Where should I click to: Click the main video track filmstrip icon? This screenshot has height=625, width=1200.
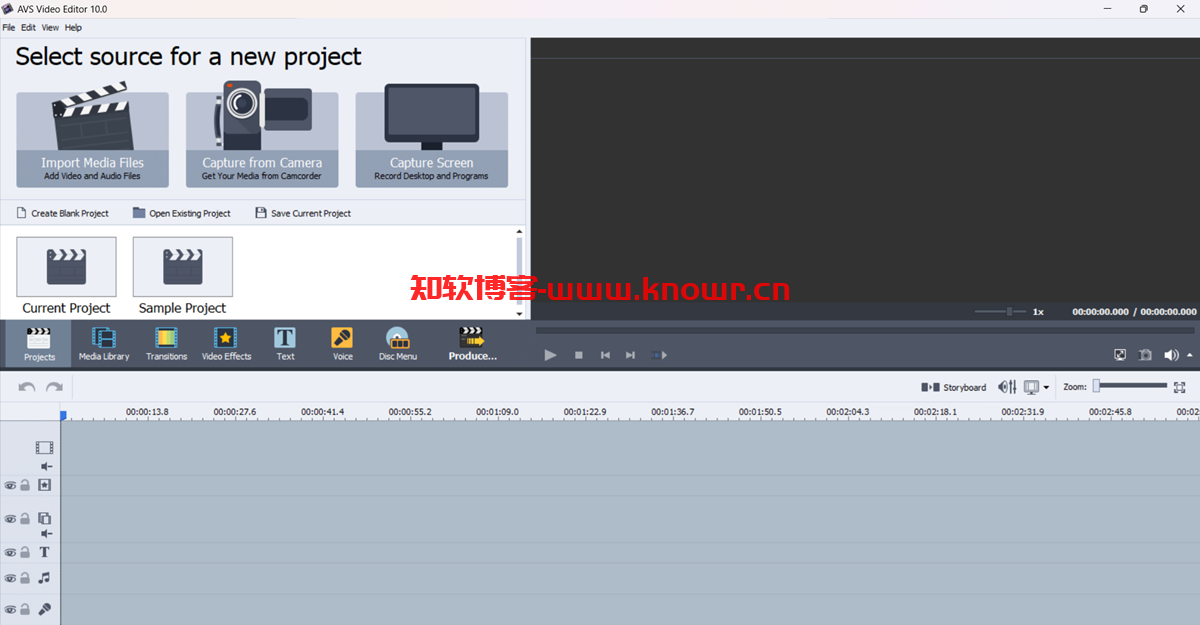pos(44,448)
